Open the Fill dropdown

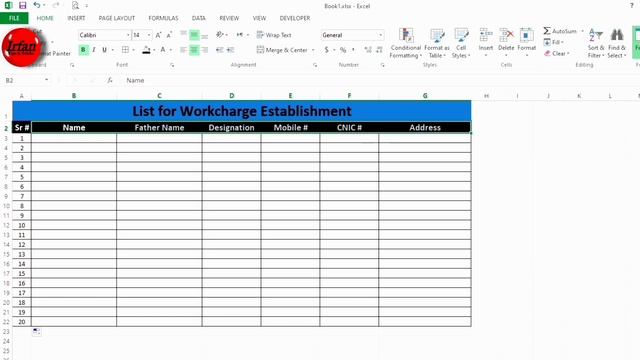[553, 42]
